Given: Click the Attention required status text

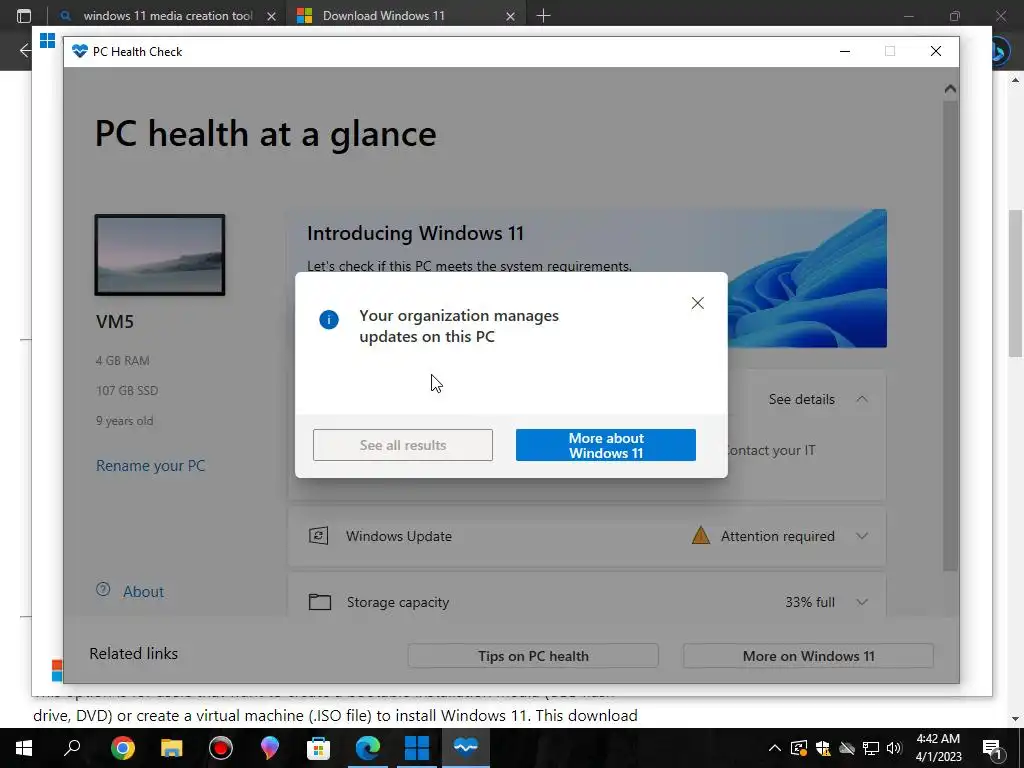Looking at the screenshot, I should (x=778, y=536).
